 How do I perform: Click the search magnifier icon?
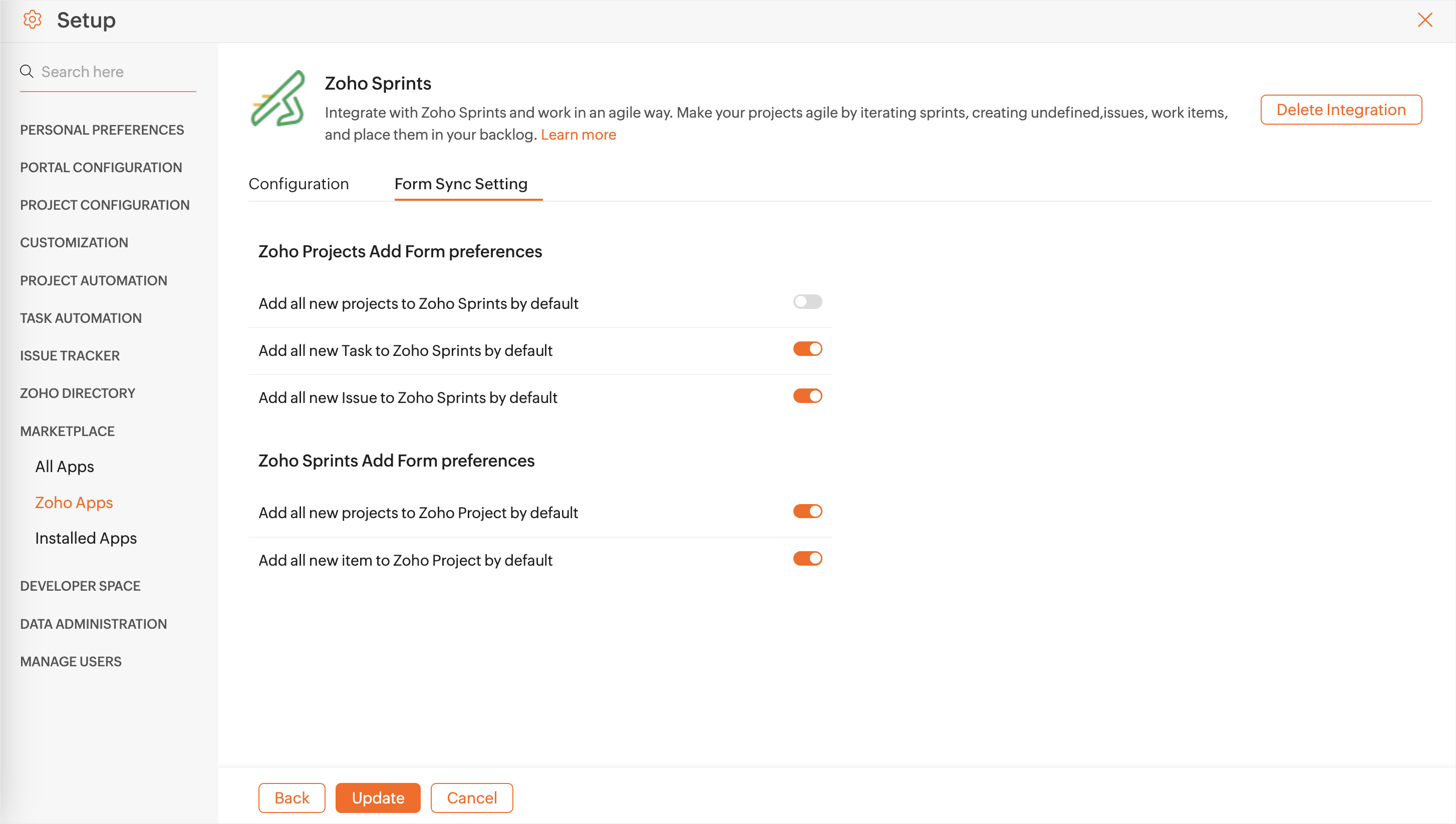tap(27, 71)
